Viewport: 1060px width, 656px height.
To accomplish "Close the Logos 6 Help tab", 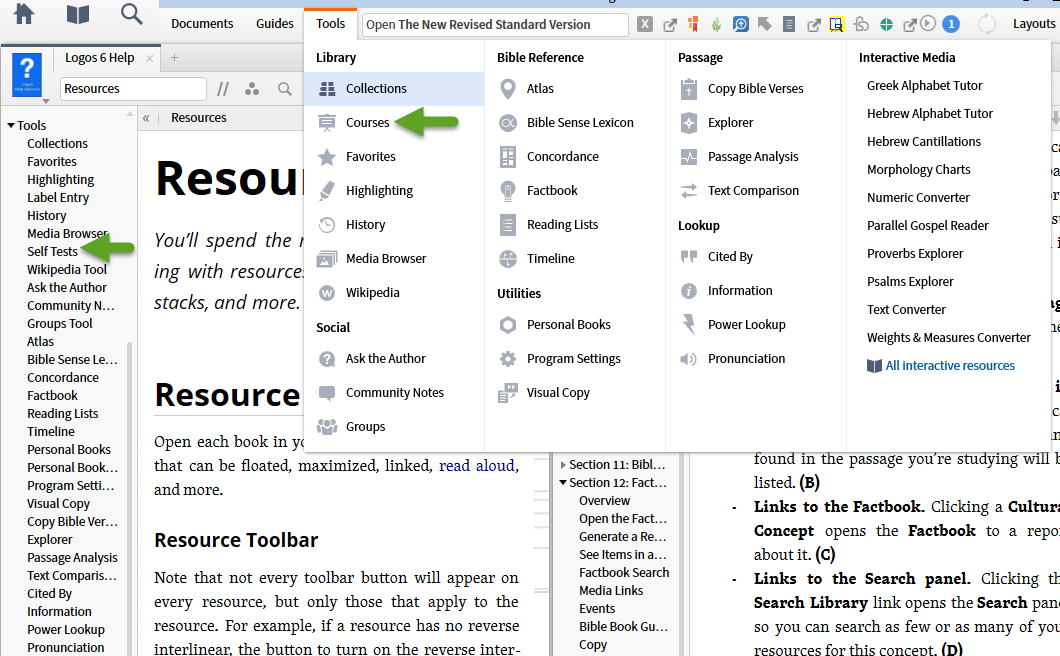I will 149,59.
